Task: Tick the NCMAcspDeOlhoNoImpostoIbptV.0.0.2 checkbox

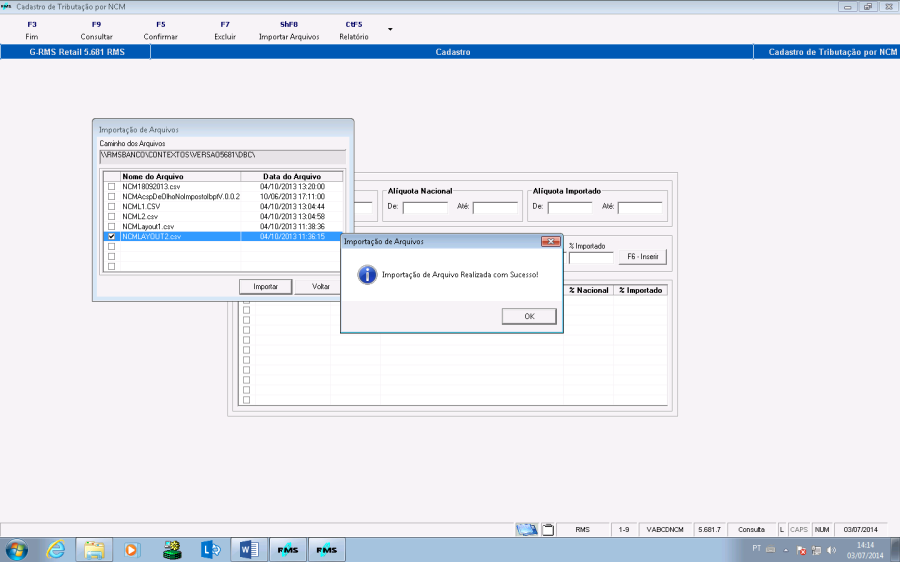Action: pyautogui.click(x=111, y=196)
